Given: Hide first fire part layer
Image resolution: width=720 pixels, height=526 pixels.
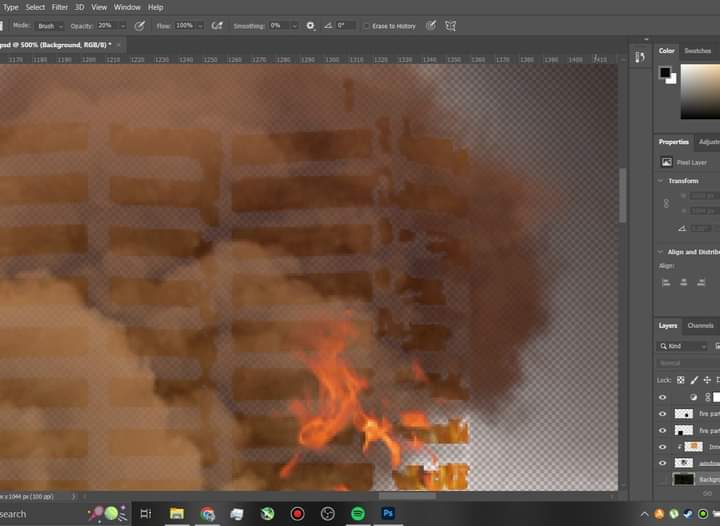Looking at the screenshot, I should click(x=662, y=414).
